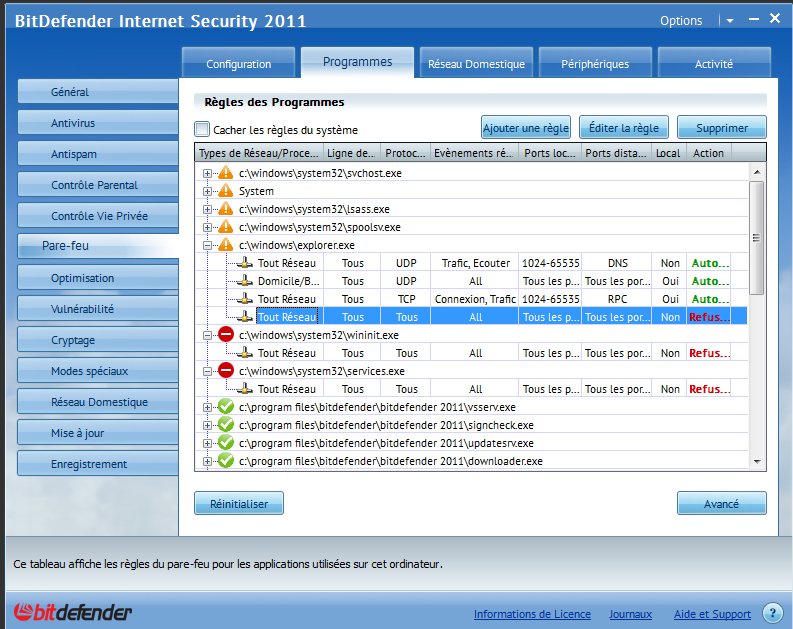
Task: Click the red deny icon beside services.exe
Action: pos(226,371)
